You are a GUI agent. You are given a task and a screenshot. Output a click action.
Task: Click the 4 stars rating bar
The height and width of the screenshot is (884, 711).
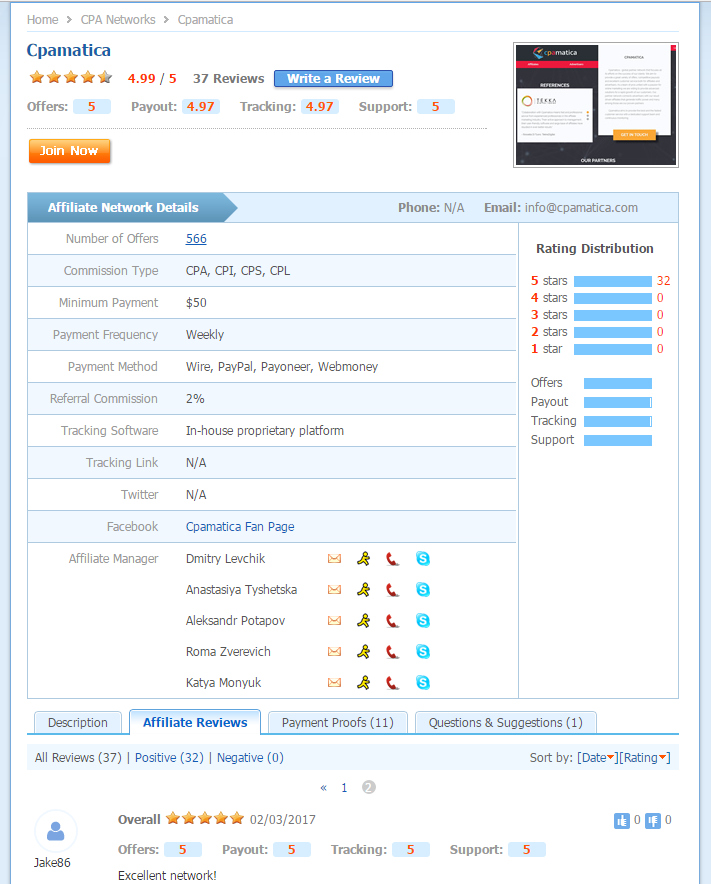[613, 298]
